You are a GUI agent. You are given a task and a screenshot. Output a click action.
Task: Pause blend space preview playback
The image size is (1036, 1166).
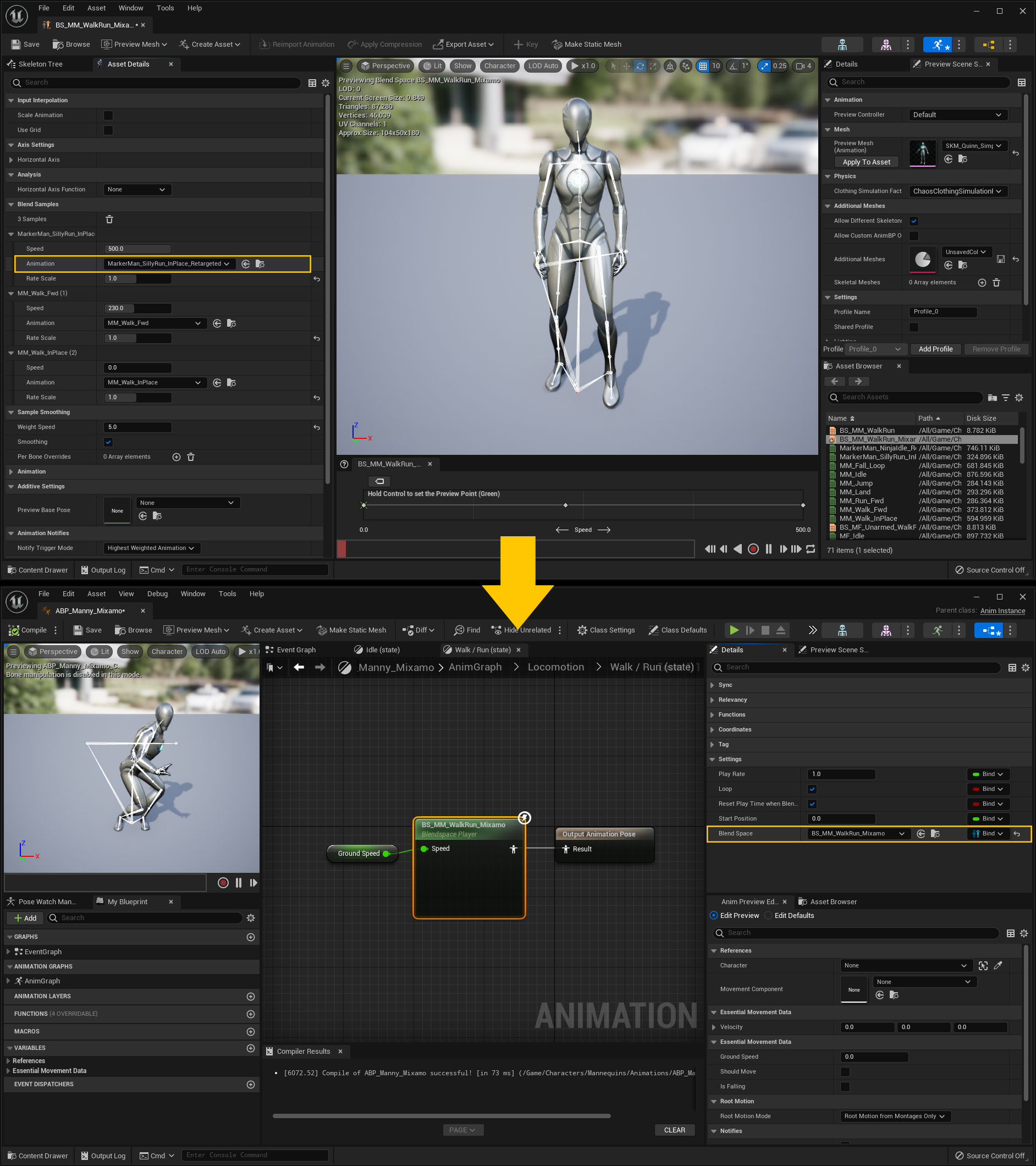[x=768, y=549]
